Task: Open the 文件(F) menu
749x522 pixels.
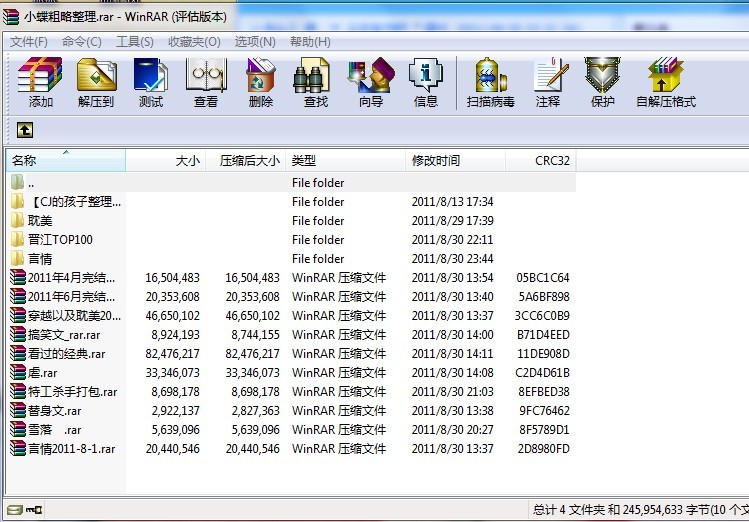Action: click(x=29, y=42)
